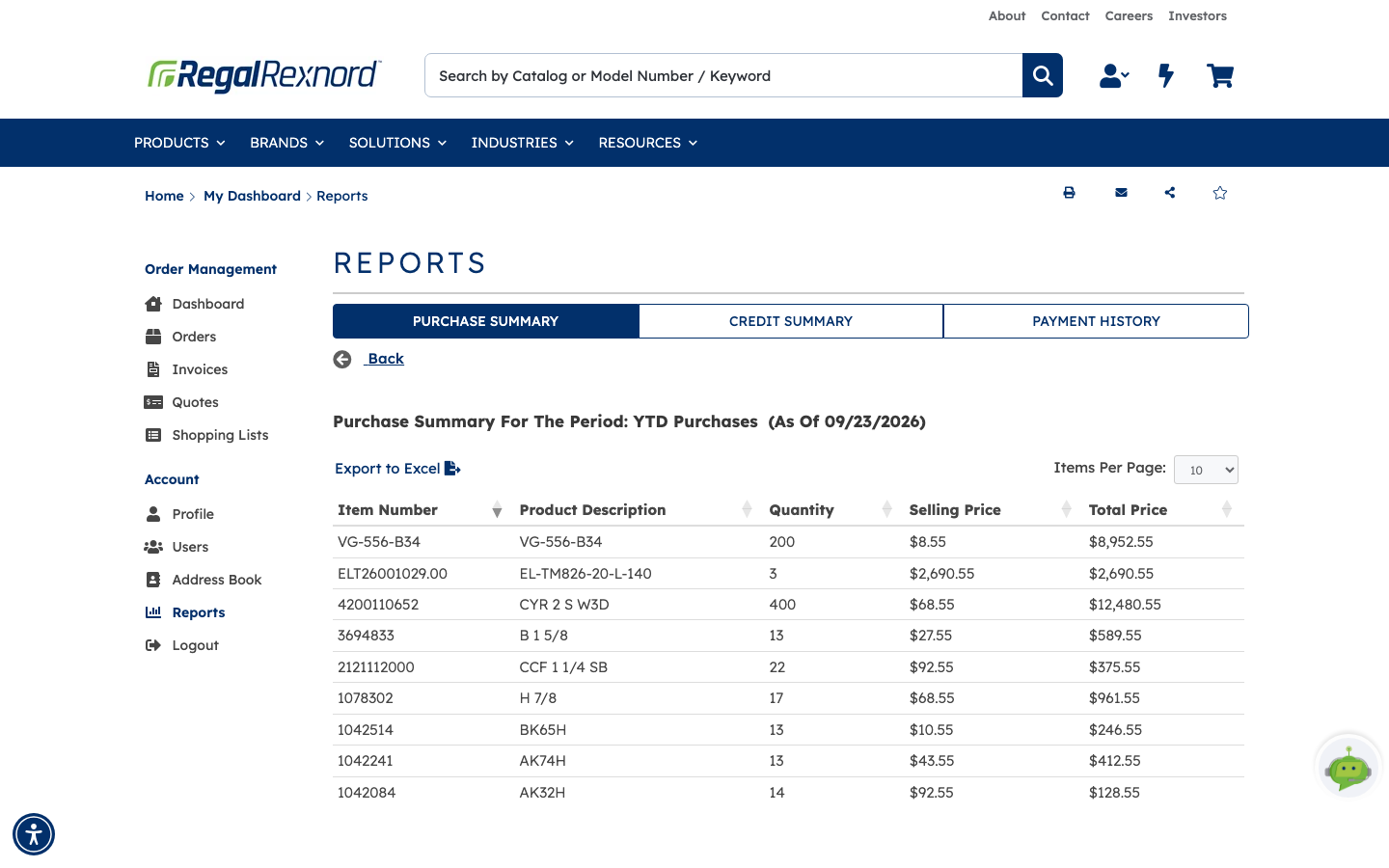
Task: Expand the Solutions menu
Action: 397,143
